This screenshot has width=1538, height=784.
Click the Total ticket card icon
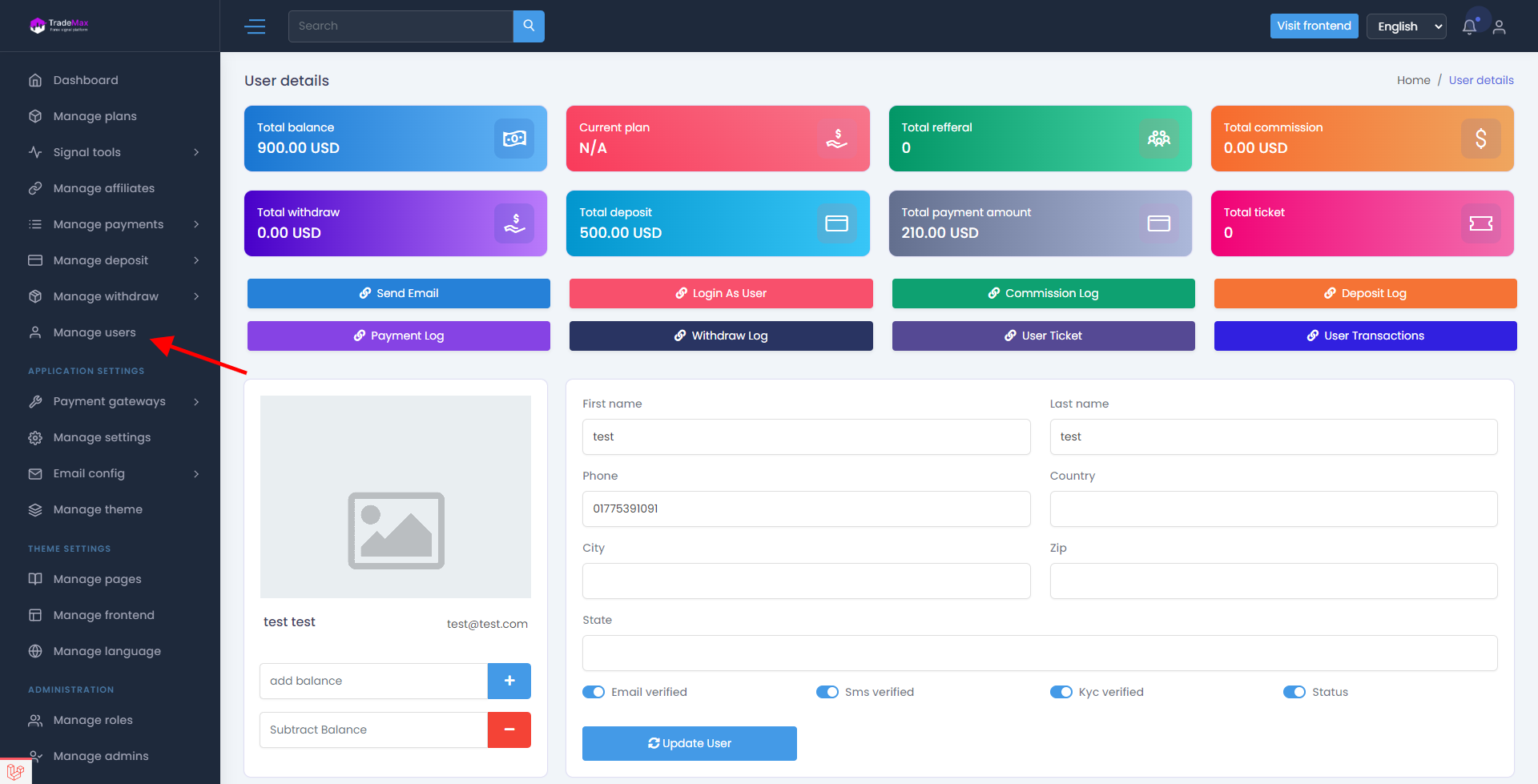pyautogui.click(x=1480, y=223)
